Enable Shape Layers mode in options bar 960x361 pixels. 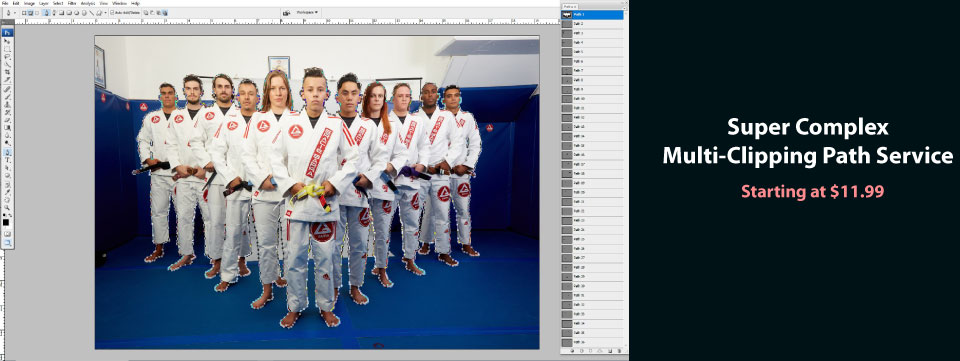click(x=24, y=12)
